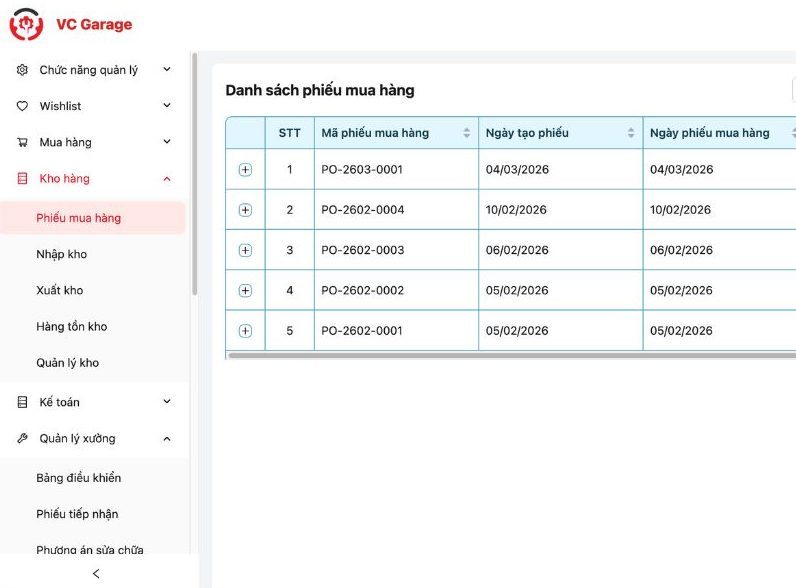Open the Nhập kho menu item
This screenshot has width=796, height=588.
pyautogui.click(x=62, y=254)
